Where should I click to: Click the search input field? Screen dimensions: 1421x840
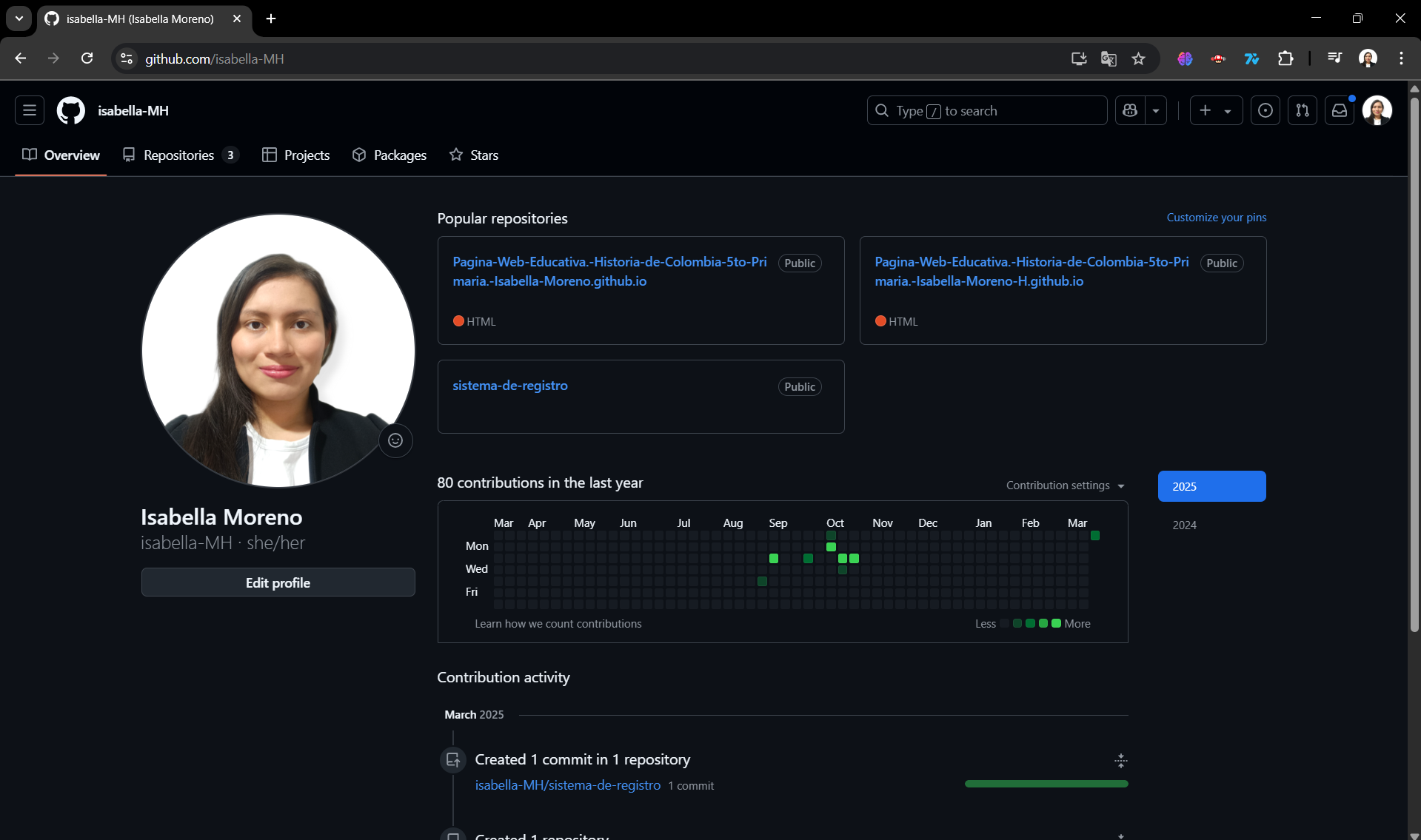tap(987, 110)
